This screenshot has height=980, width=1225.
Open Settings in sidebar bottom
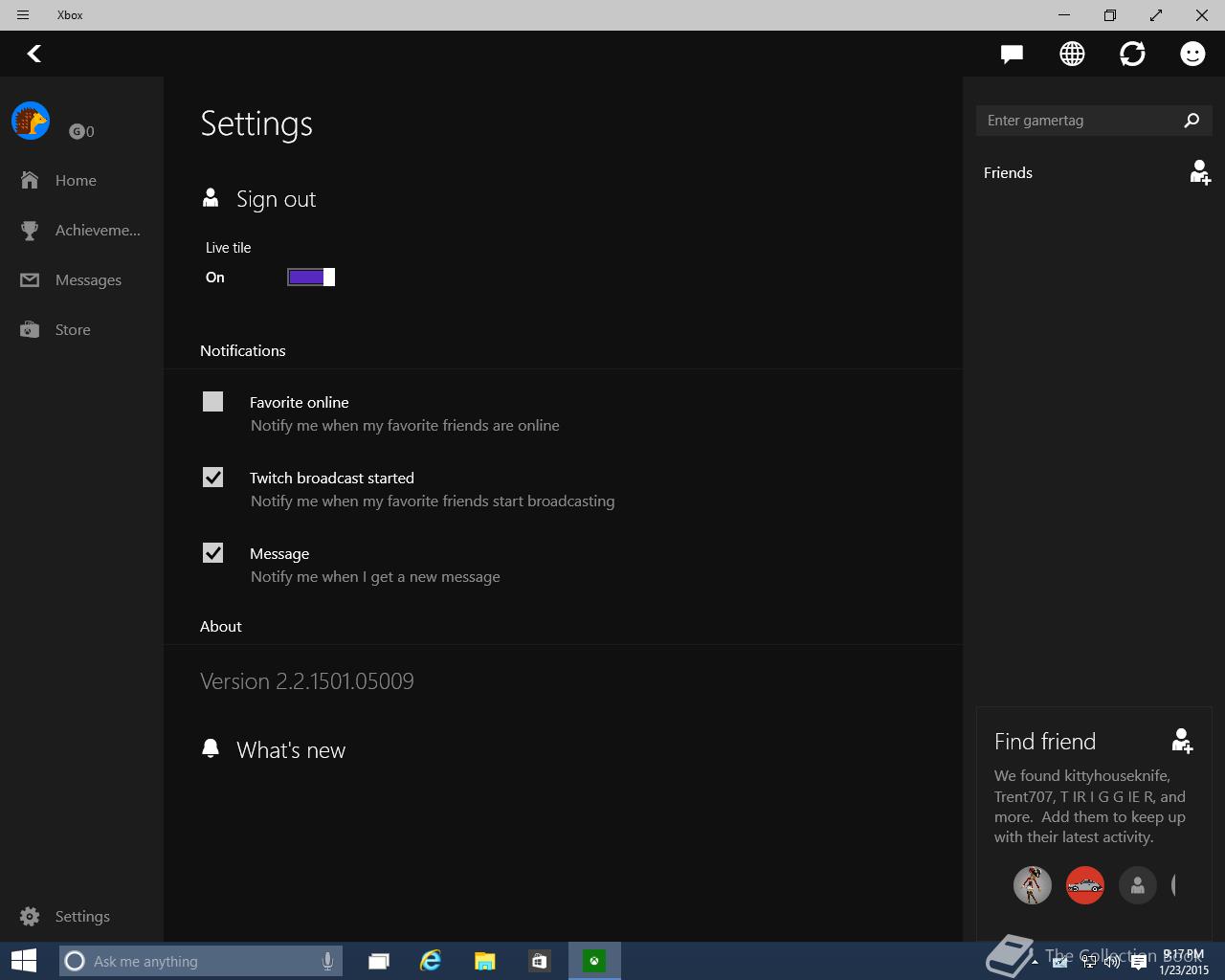click(81, 916)
